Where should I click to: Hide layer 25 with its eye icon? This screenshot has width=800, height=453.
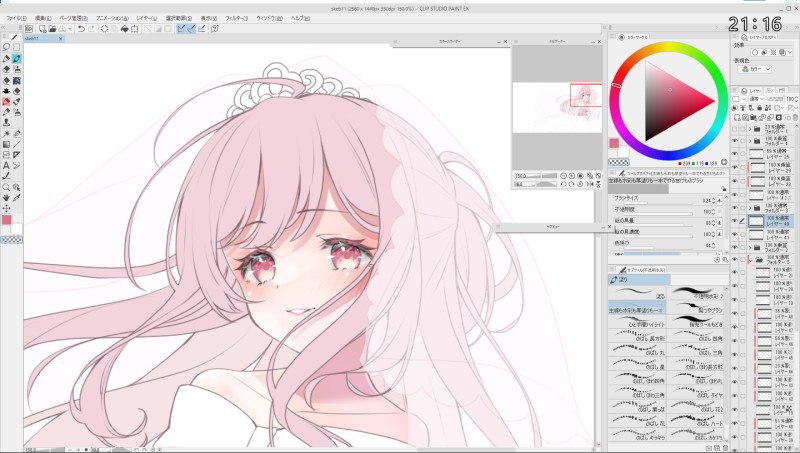tap(735, 154)
